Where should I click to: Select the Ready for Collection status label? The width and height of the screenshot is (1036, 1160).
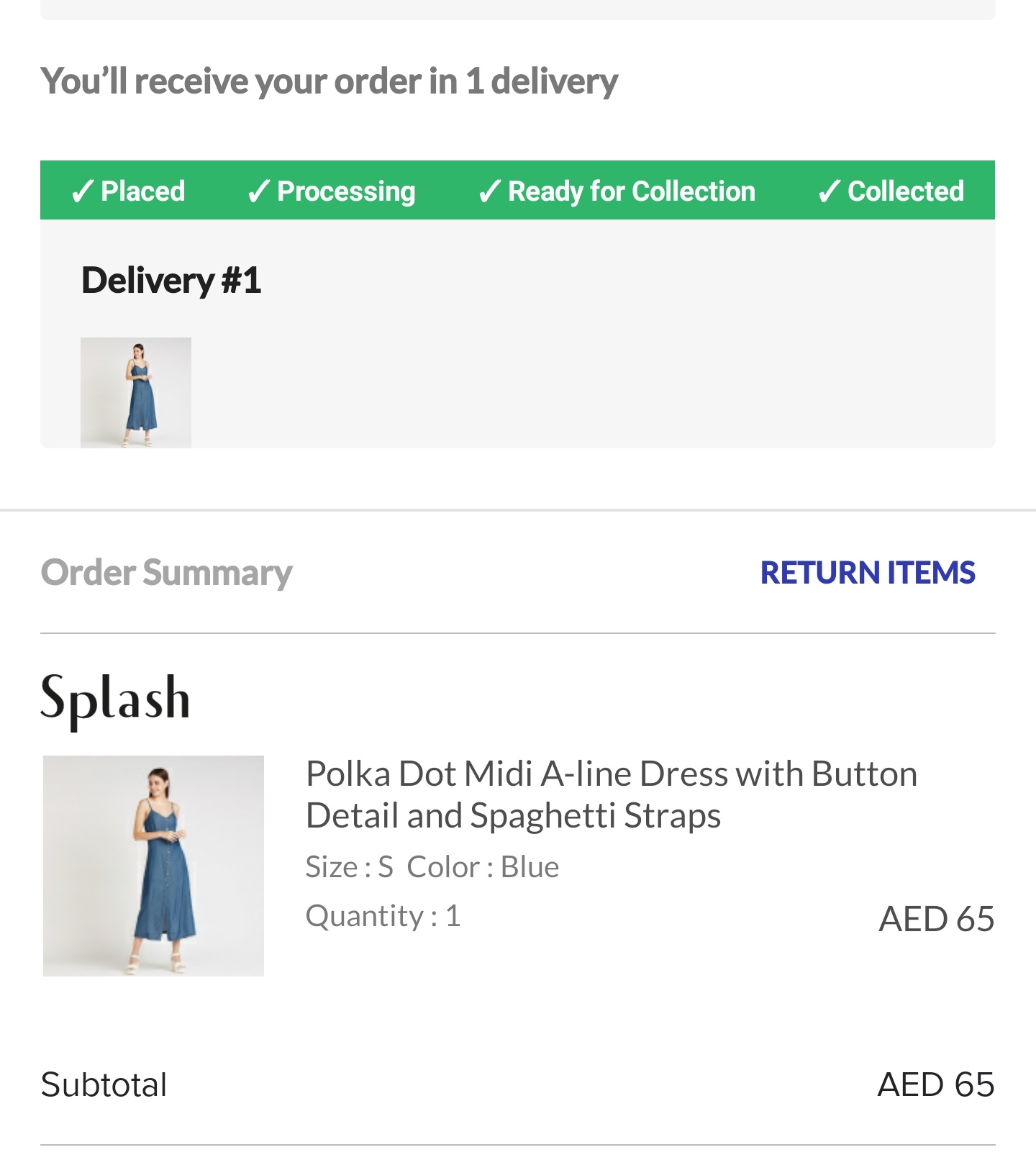[632, 191]
